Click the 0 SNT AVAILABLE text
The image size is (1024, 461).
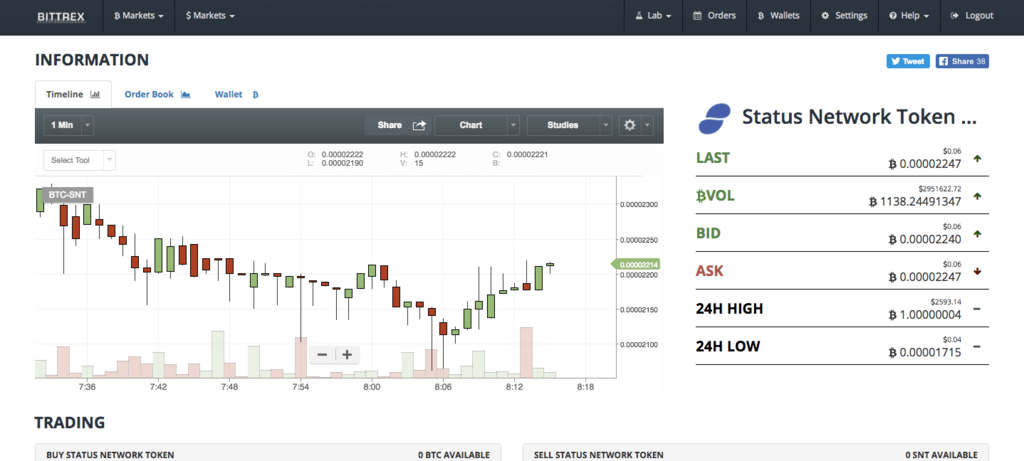(x=941, y=455)
